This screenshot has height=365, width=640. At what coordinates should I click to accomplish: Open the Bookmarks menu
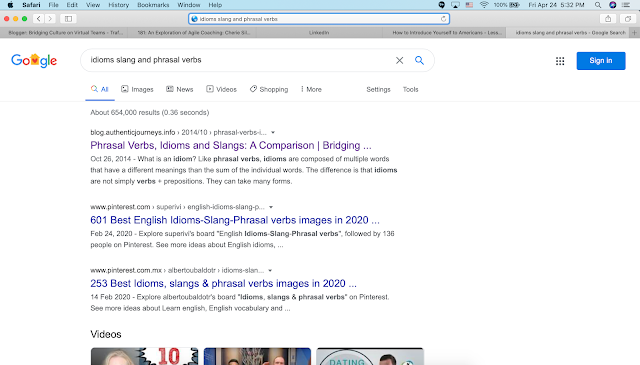click(x=153, y=5)
